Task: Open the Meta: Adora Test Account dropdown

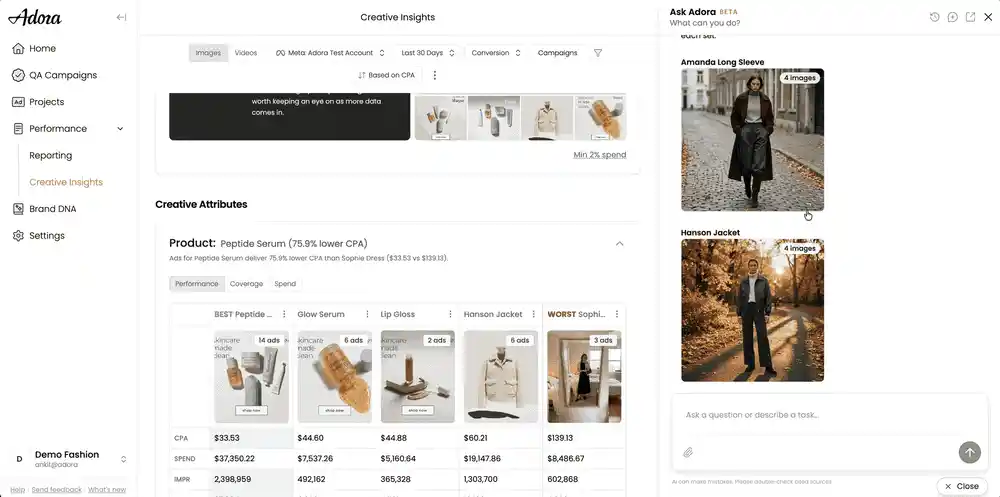Action: (330, 53)
